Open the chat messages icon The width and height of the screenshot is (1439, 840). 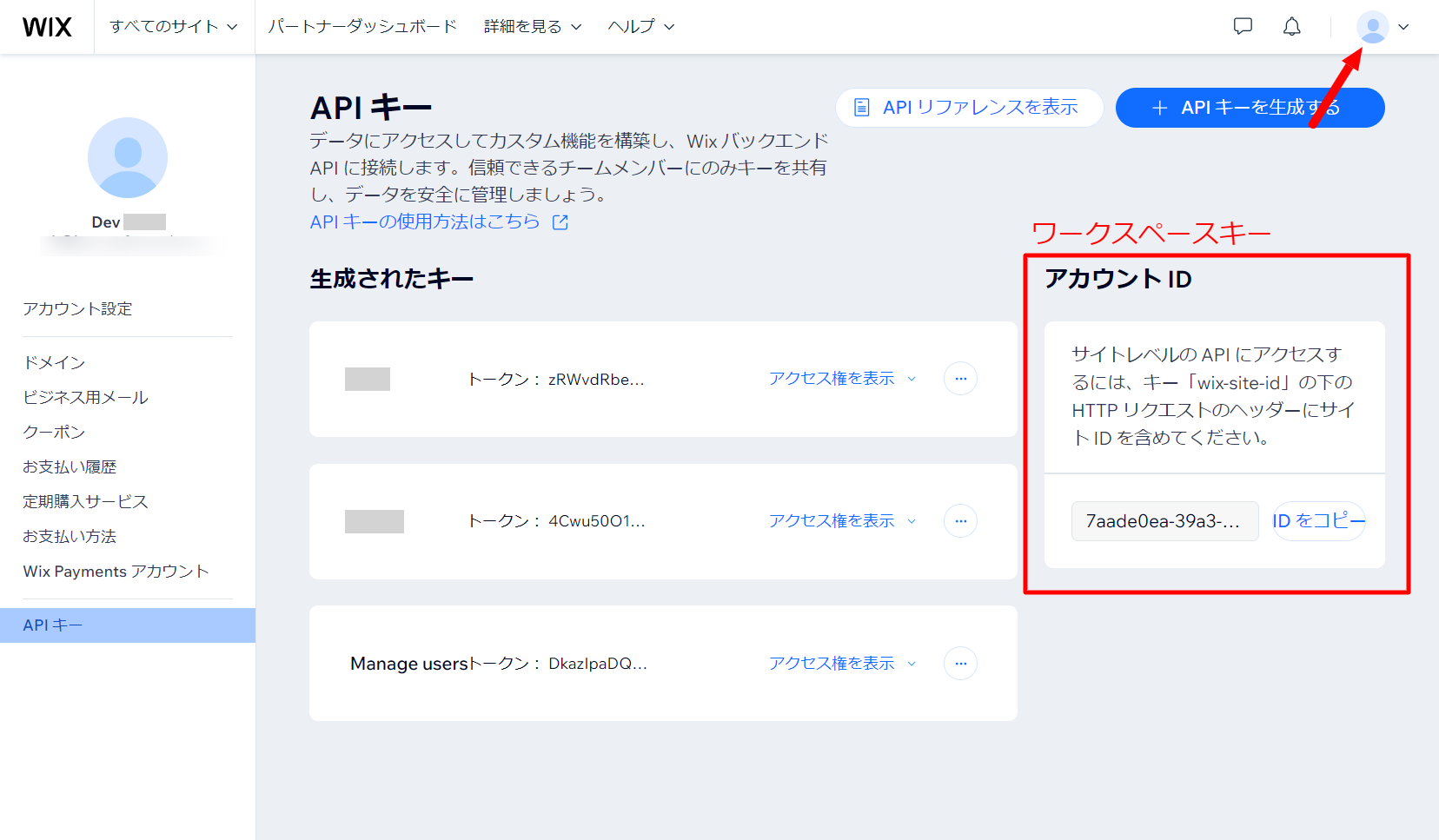pyautogui.click(x=1243, y=26)
